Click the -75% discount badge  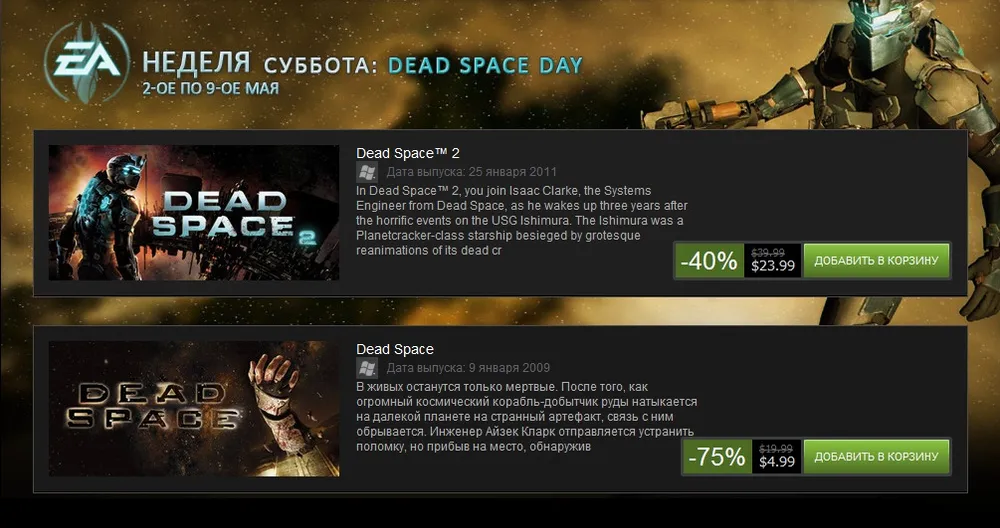tap(716, 458)
